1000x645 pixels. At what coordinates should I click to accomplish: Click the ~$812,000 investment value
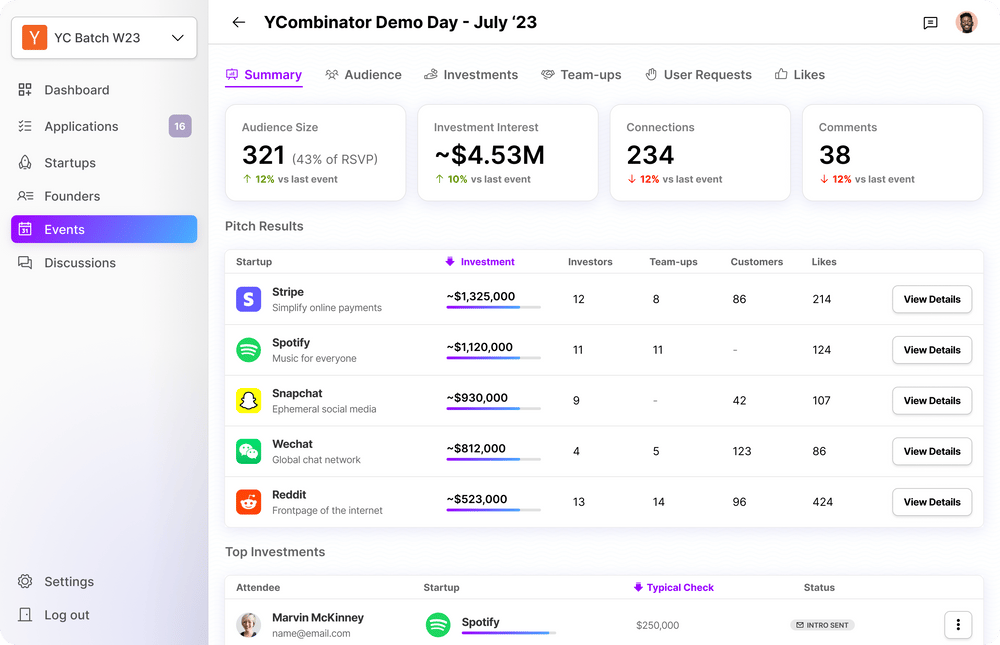(x=476, y=449)
